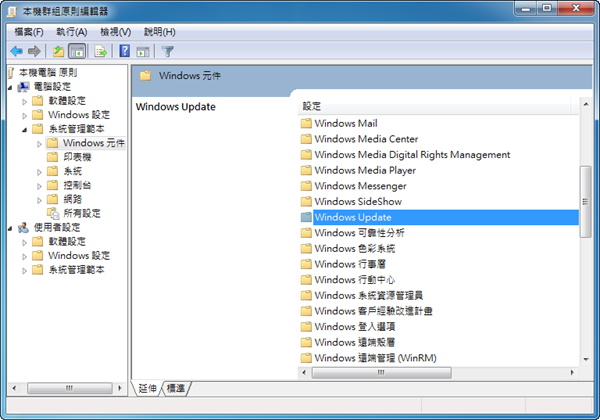The width and height of the screenshot is (600, 420).
Task: Click the folder icon of Windows Media Center
Action: 306,139
